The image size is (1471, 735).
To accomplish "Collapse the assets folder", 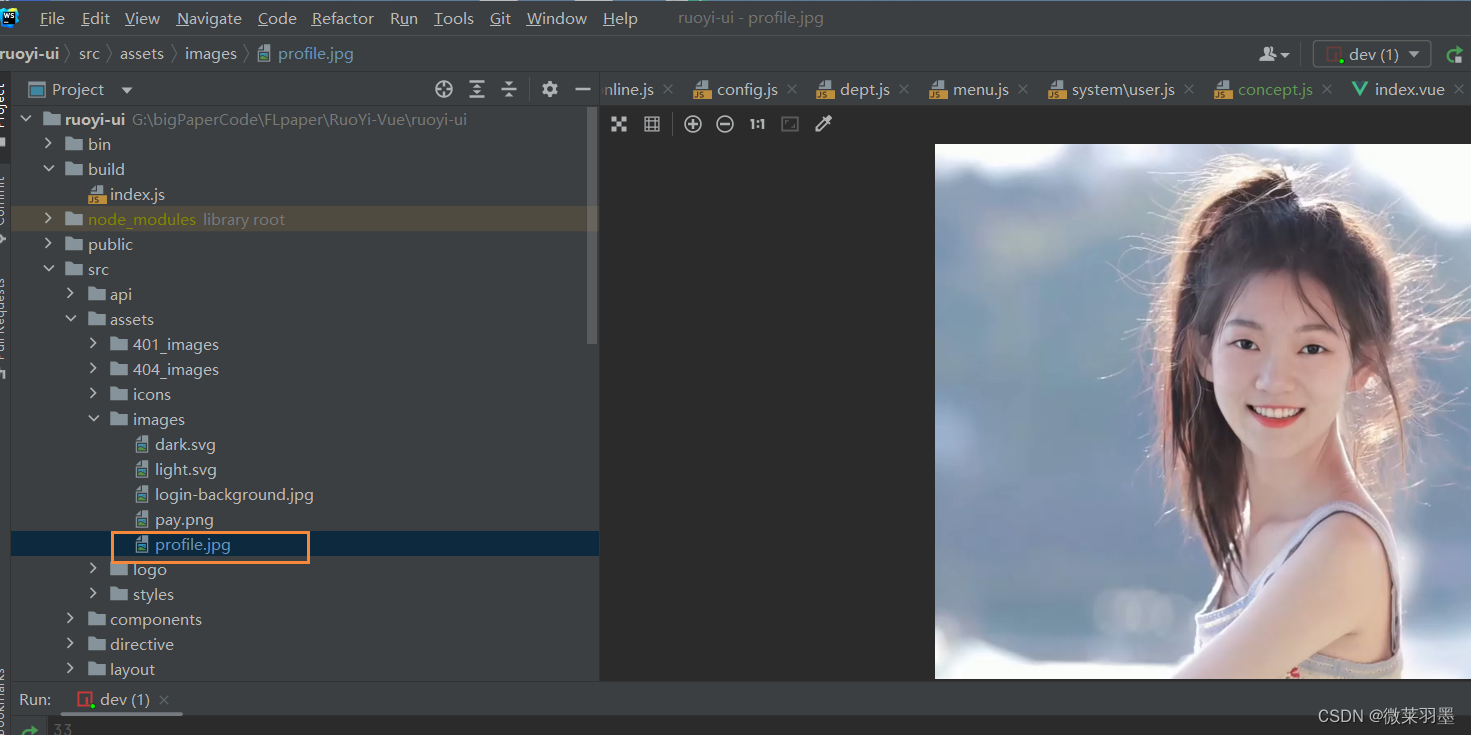I will point(70,319).
